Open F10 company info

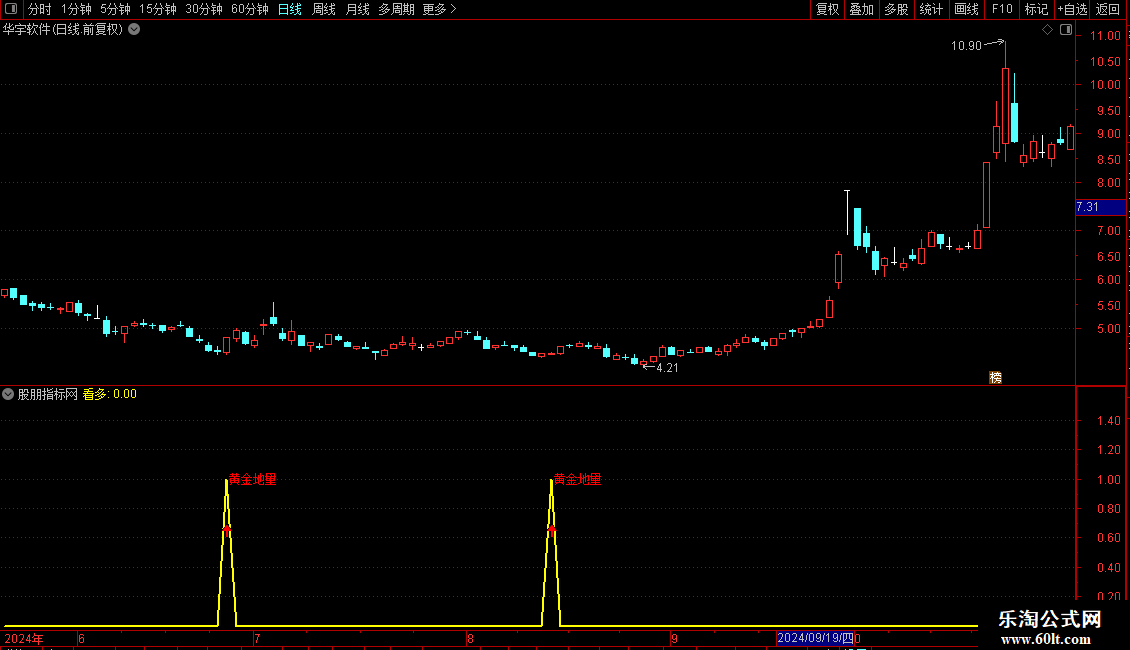pos(1002,9)
